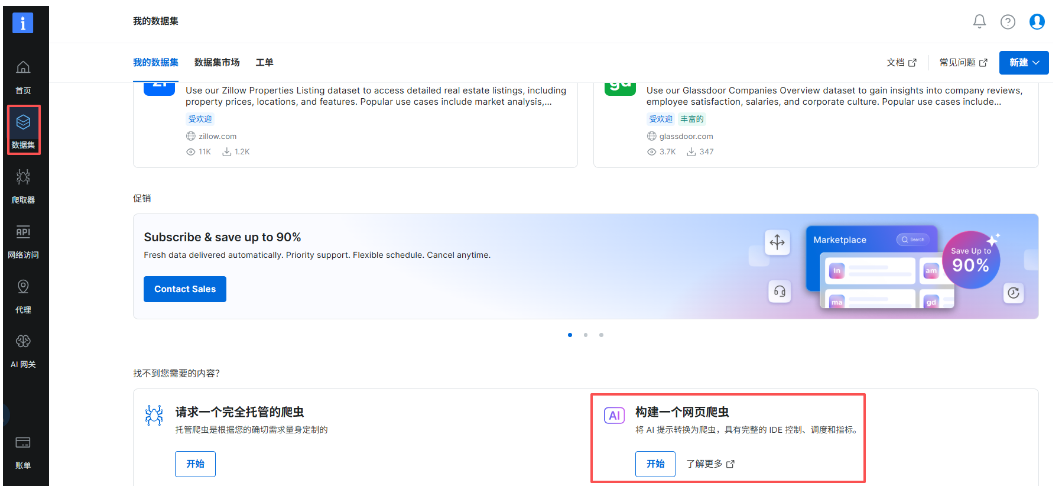Switch to 数据集市场 tab

217,62
